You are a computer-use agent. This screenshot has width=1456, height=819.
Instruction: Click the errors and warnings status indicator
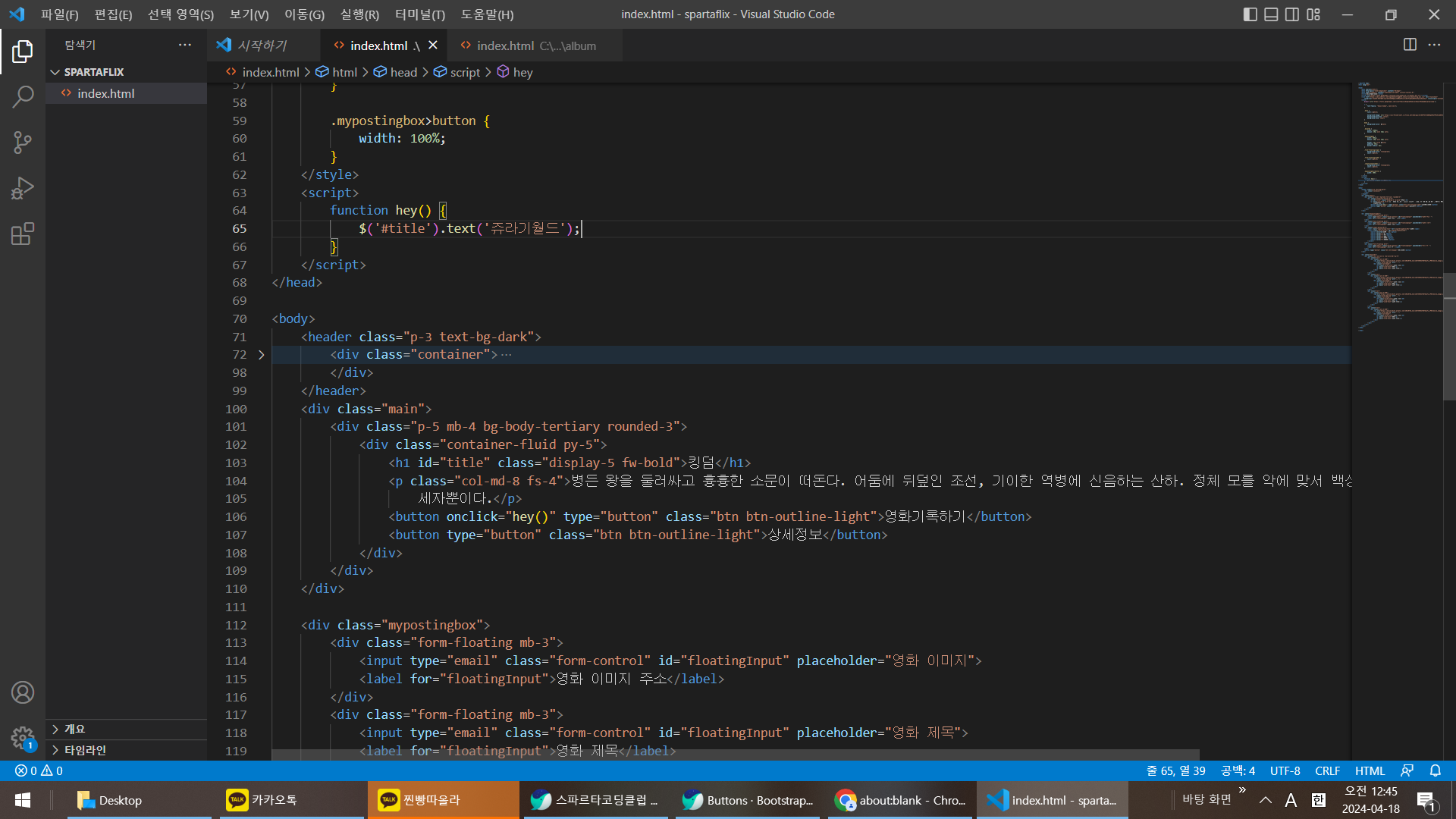pyautogui.click(x=39, y=770)
